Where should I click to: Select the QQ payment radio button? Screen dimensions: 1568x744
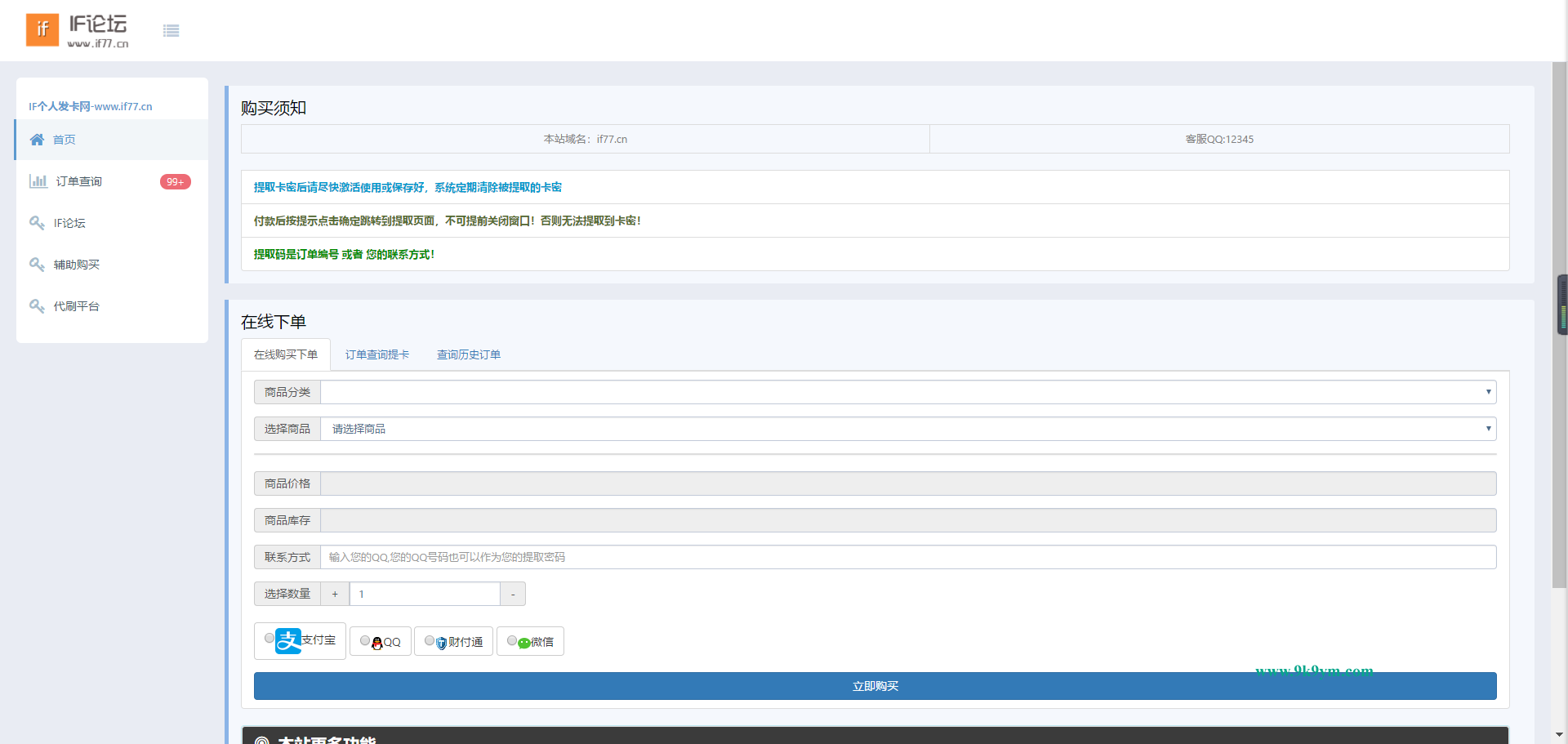[365, 641]
